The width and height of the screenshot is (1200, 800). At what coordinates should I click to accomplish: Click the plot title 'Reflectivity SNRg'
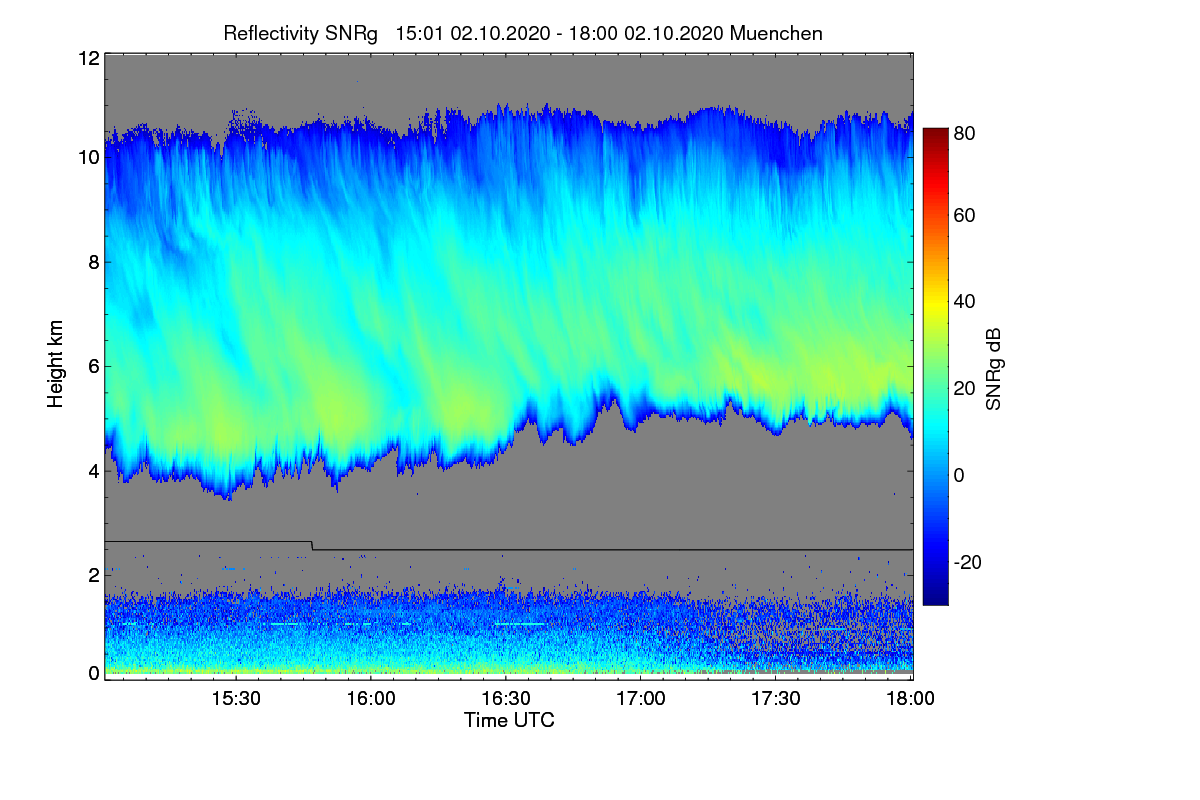300,33
